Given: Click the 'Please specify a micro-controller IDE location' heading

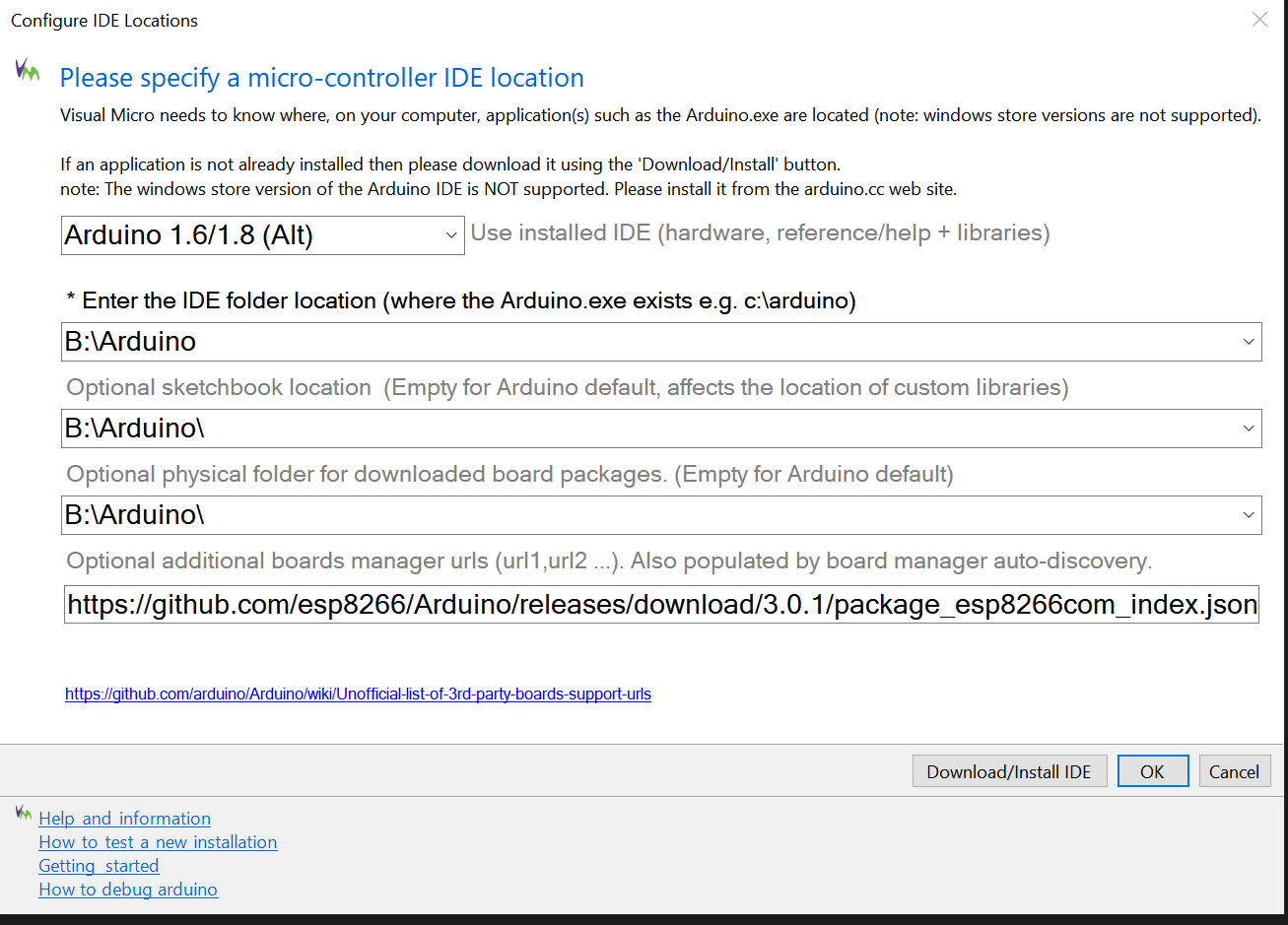Looking at the screenshot, I should tap(322, 78).
